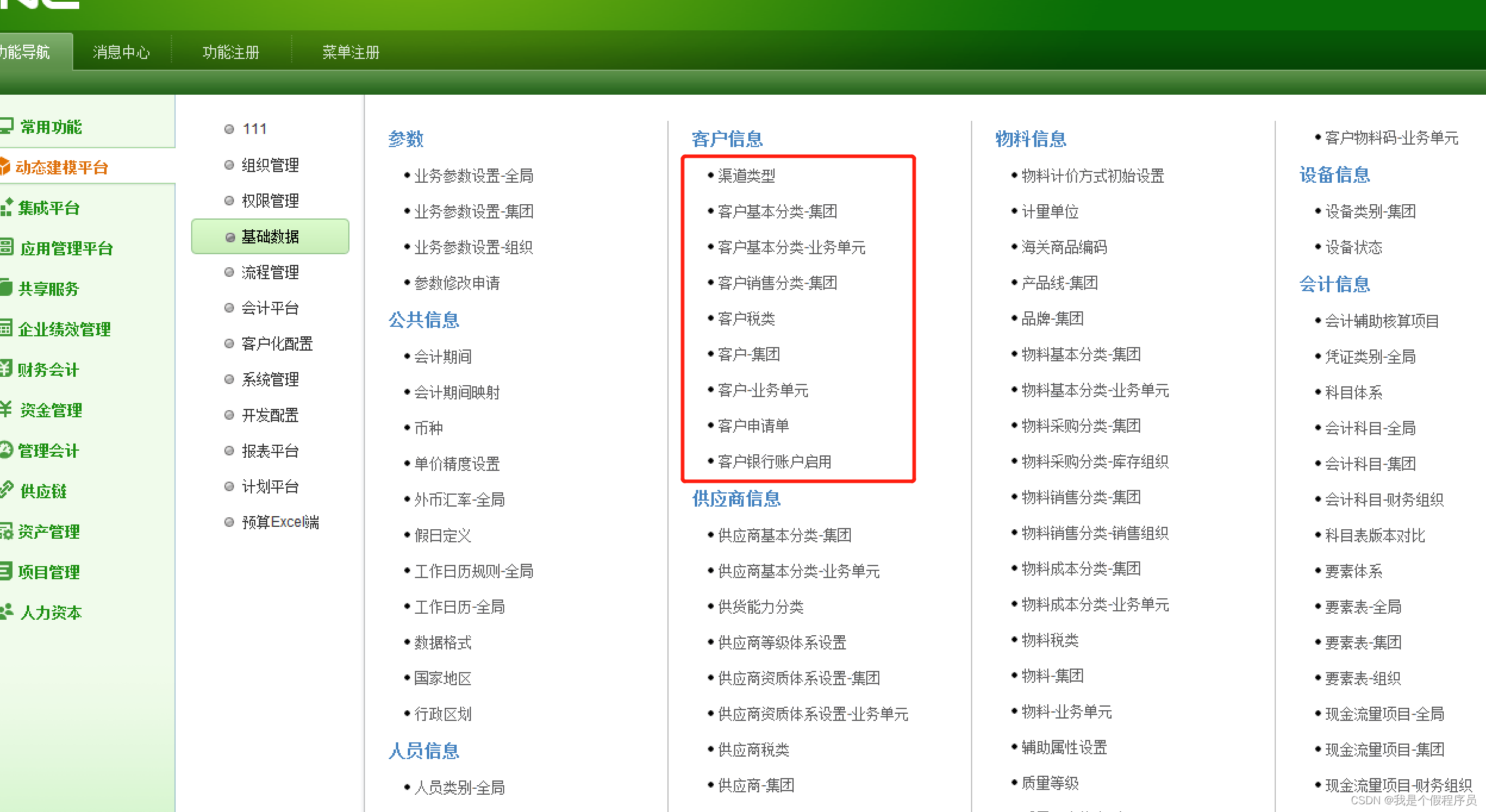Select the 客户化配置 radio bullet
1486x812 pixels.
point(229,343)
